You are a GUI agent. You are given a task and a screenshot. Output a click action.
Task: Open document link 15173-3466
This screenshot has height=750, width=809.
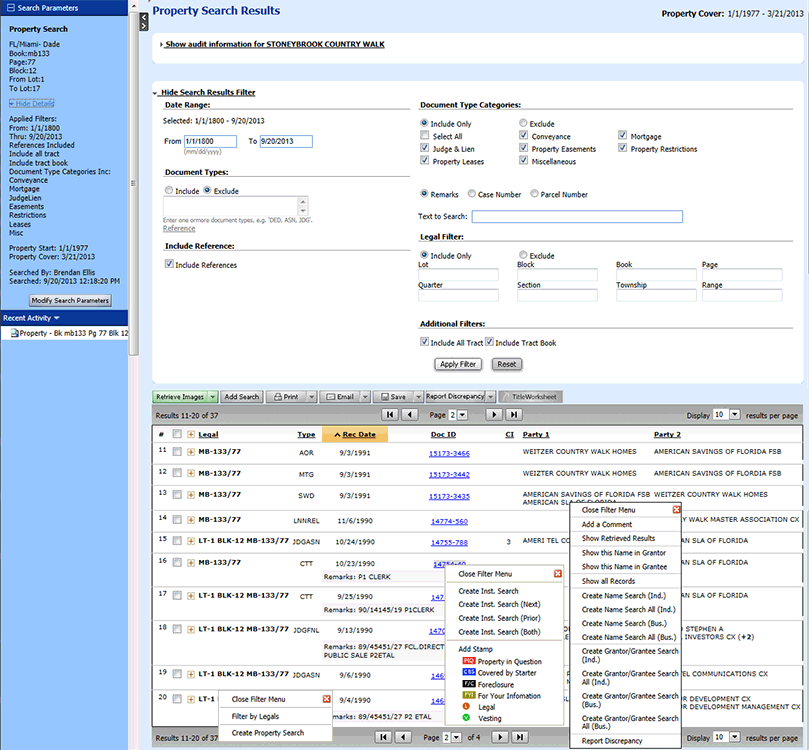click(449, 453)
